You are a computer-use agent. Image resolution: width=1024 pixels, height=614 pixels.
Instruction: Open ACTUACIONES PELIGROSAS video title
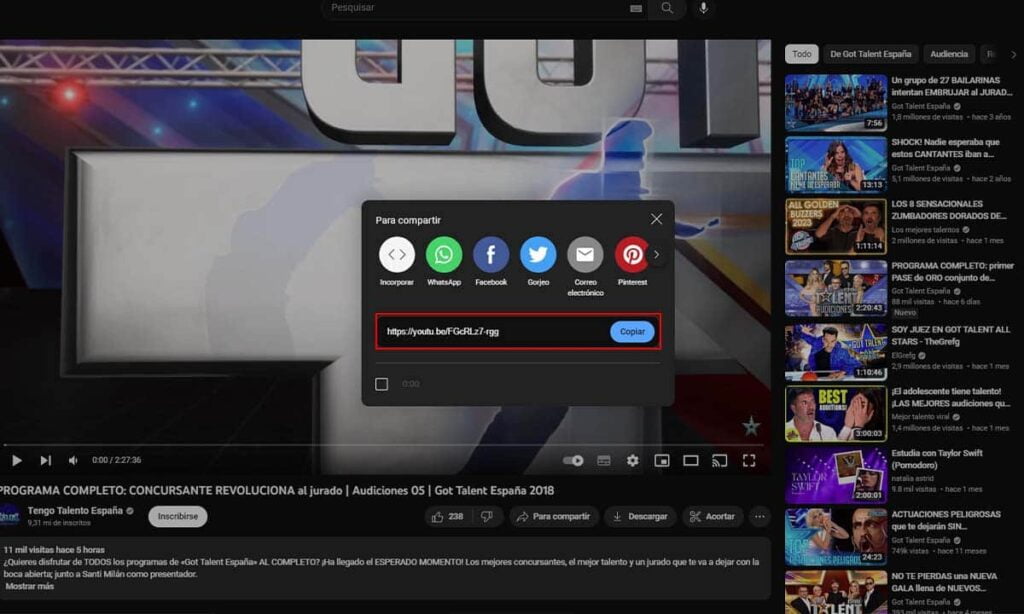coord(946,520)
